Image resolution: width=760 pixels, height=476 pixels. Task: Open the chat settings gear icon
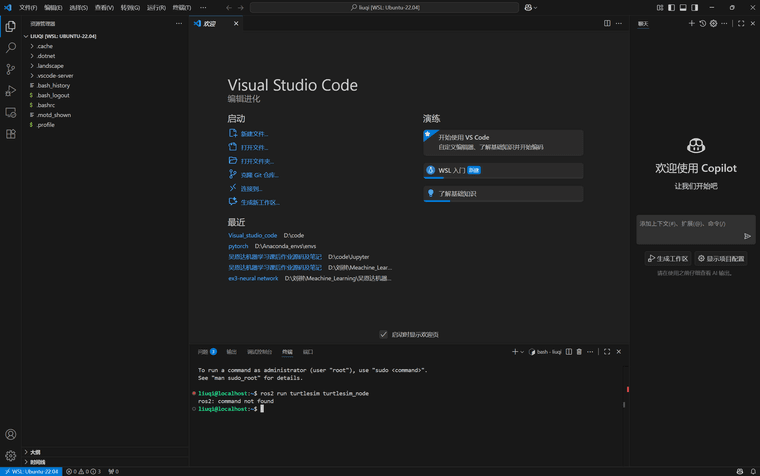[713, 23]
